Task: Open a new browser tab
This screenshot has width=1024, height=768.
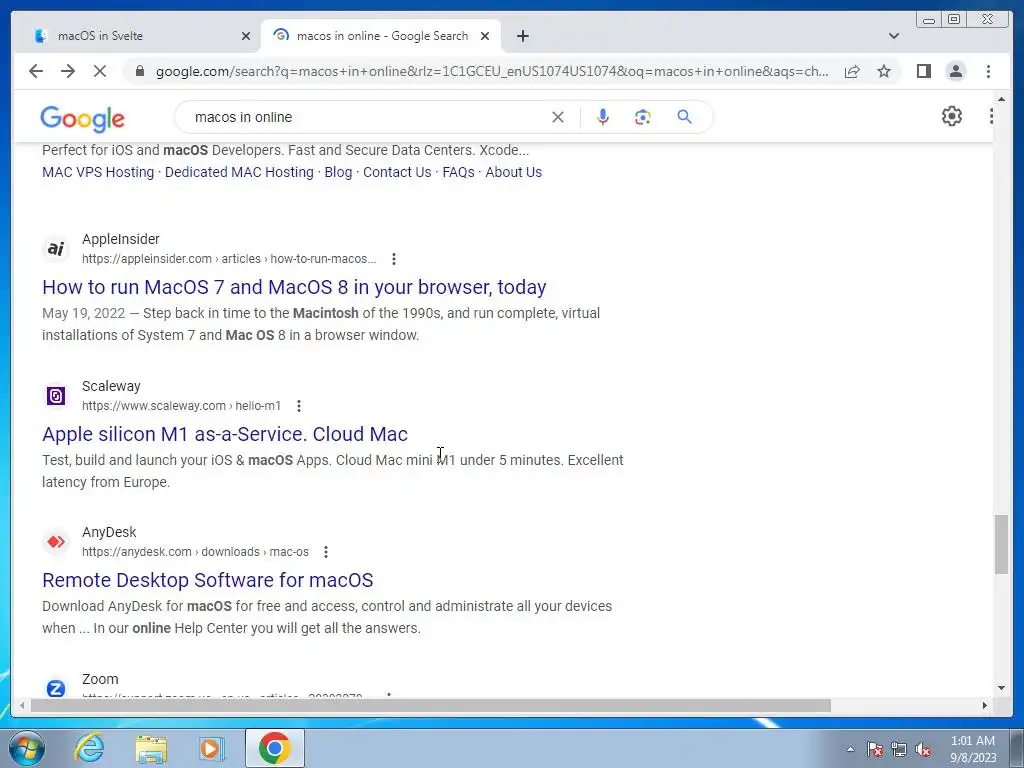Action: coord(522,36)
